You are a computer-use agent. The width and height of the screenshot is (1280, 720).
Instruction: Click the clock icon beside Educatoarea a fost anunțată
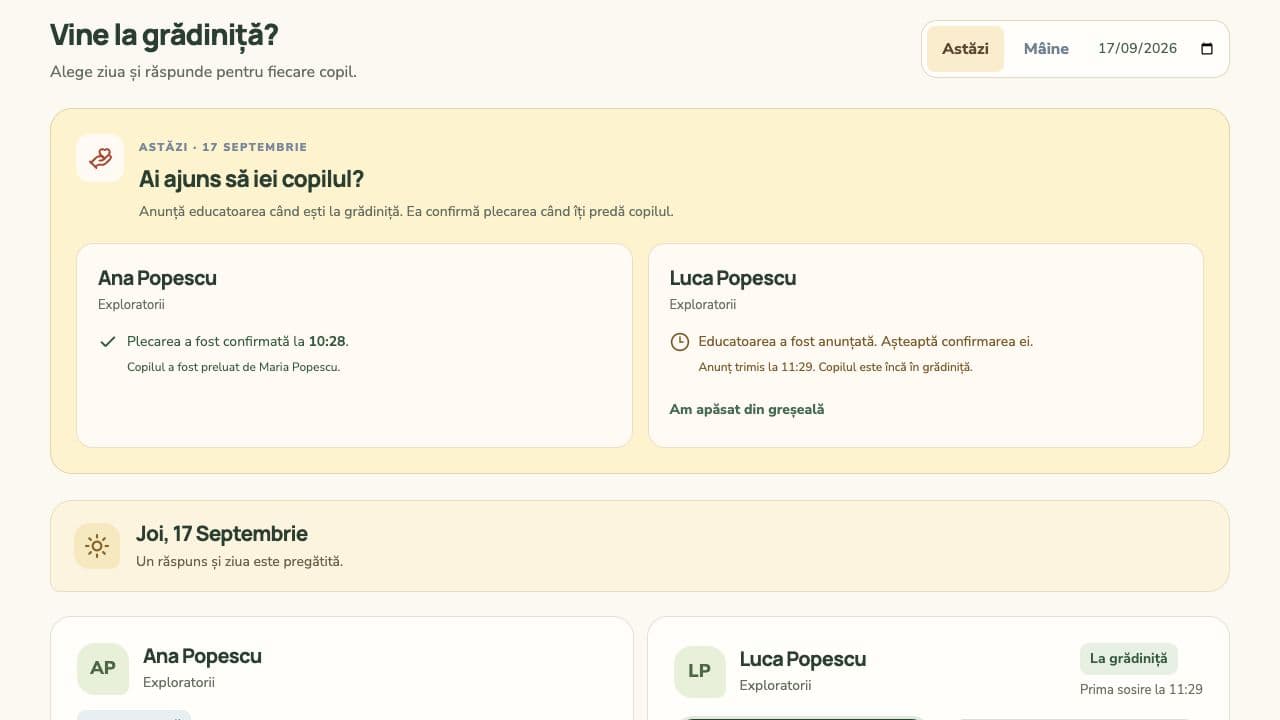coord(679,342)
